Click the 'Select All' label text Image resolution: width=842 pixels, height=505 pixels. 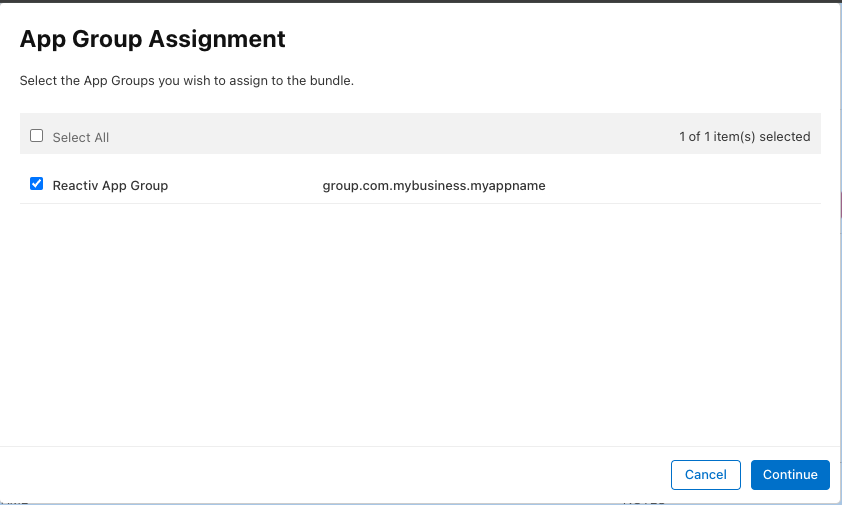coord(81,137)
